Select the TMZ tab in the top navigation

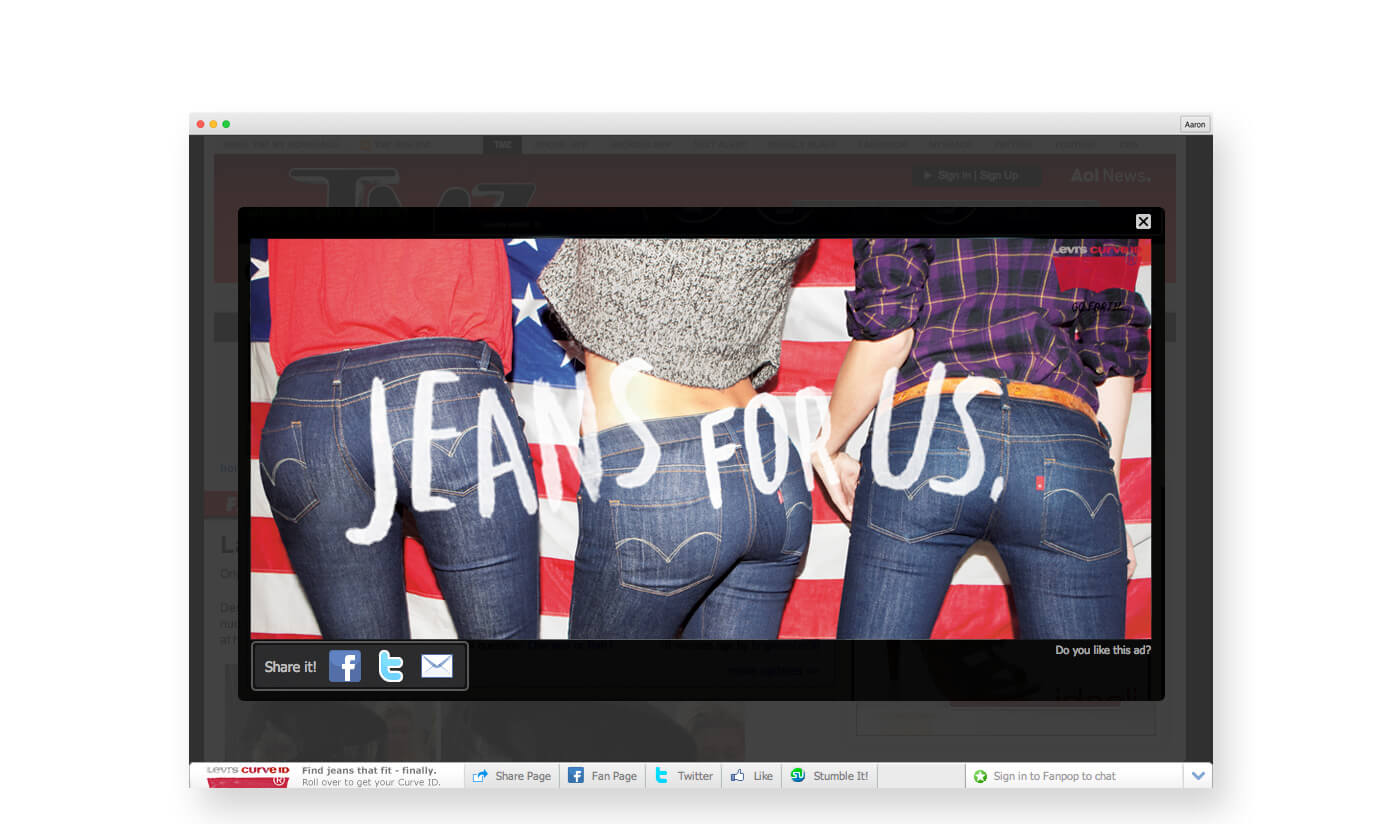pyautogui.click(x=502, y=145)
